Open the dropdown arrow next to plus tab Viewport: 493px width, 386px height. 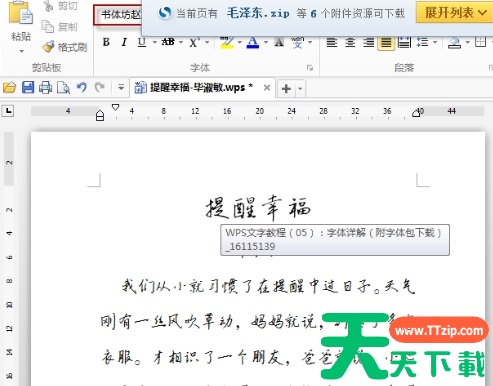pyautogui.click(x=300, y=89)
